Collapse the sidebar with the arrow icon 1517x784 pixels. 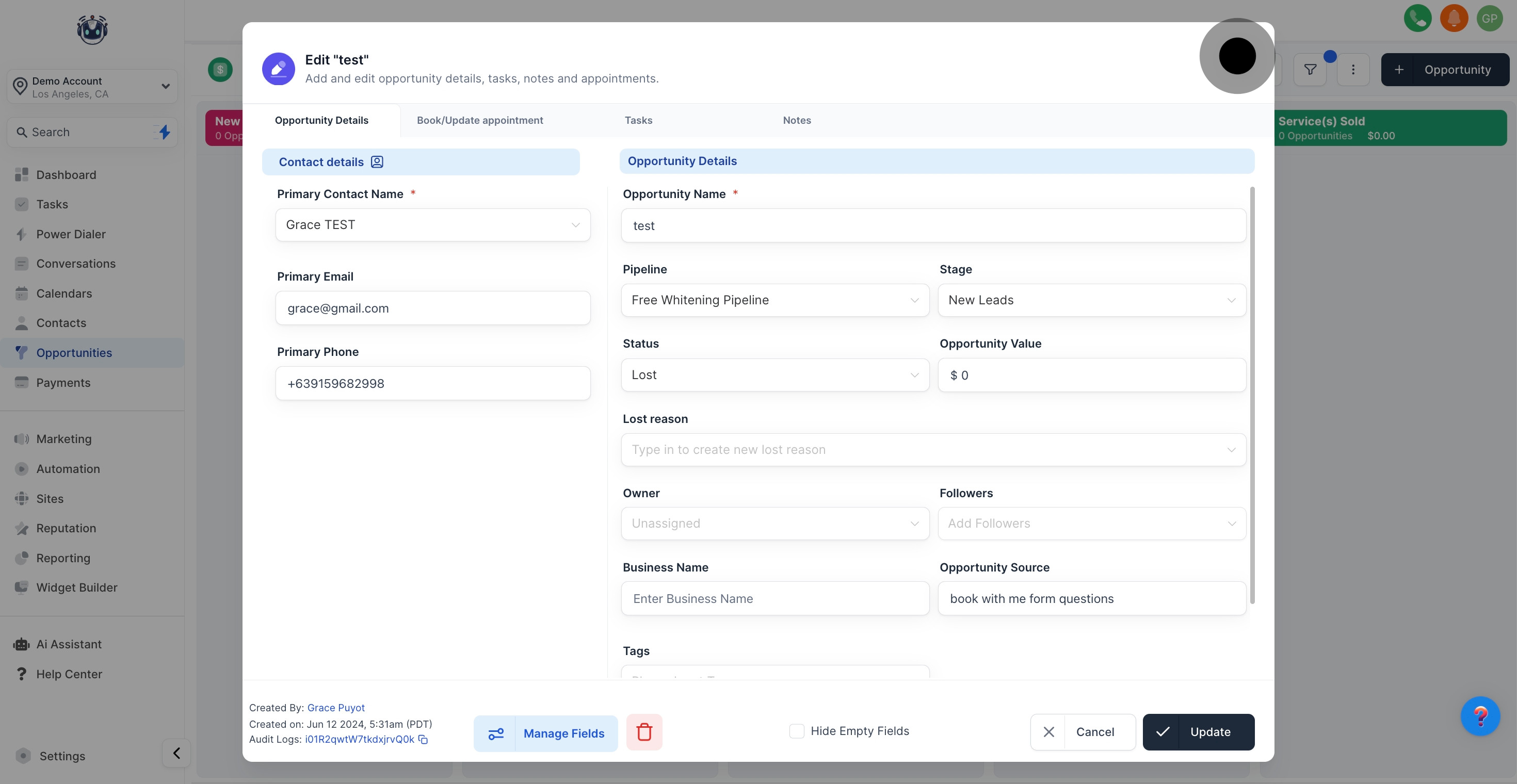(x=176, y=753)
